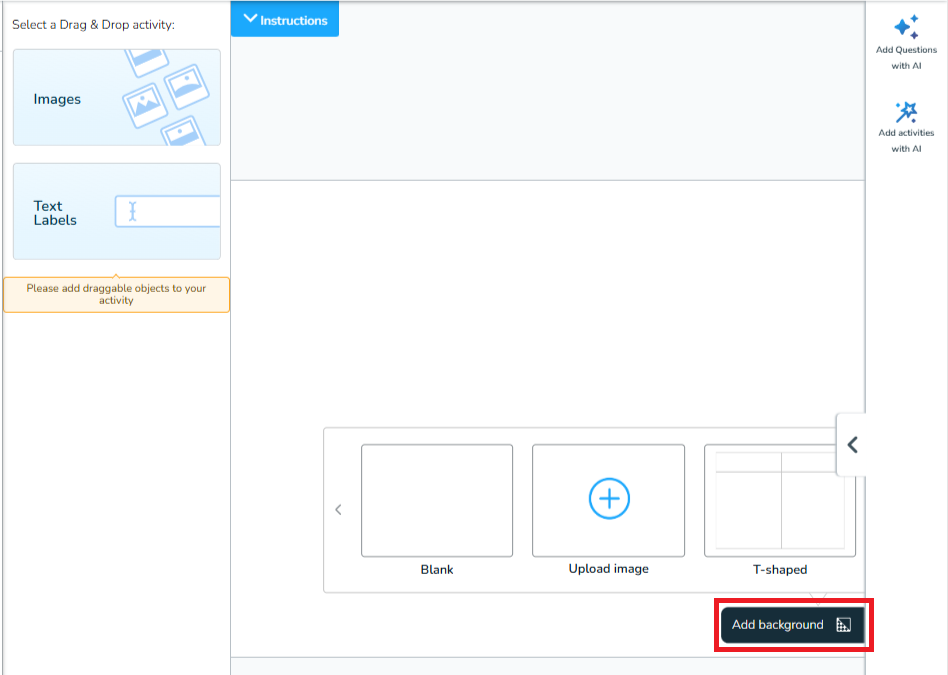Screen dimensions: 948x675
Task: Click the left arrow to view previous templates
Action: tap(338, 509)
